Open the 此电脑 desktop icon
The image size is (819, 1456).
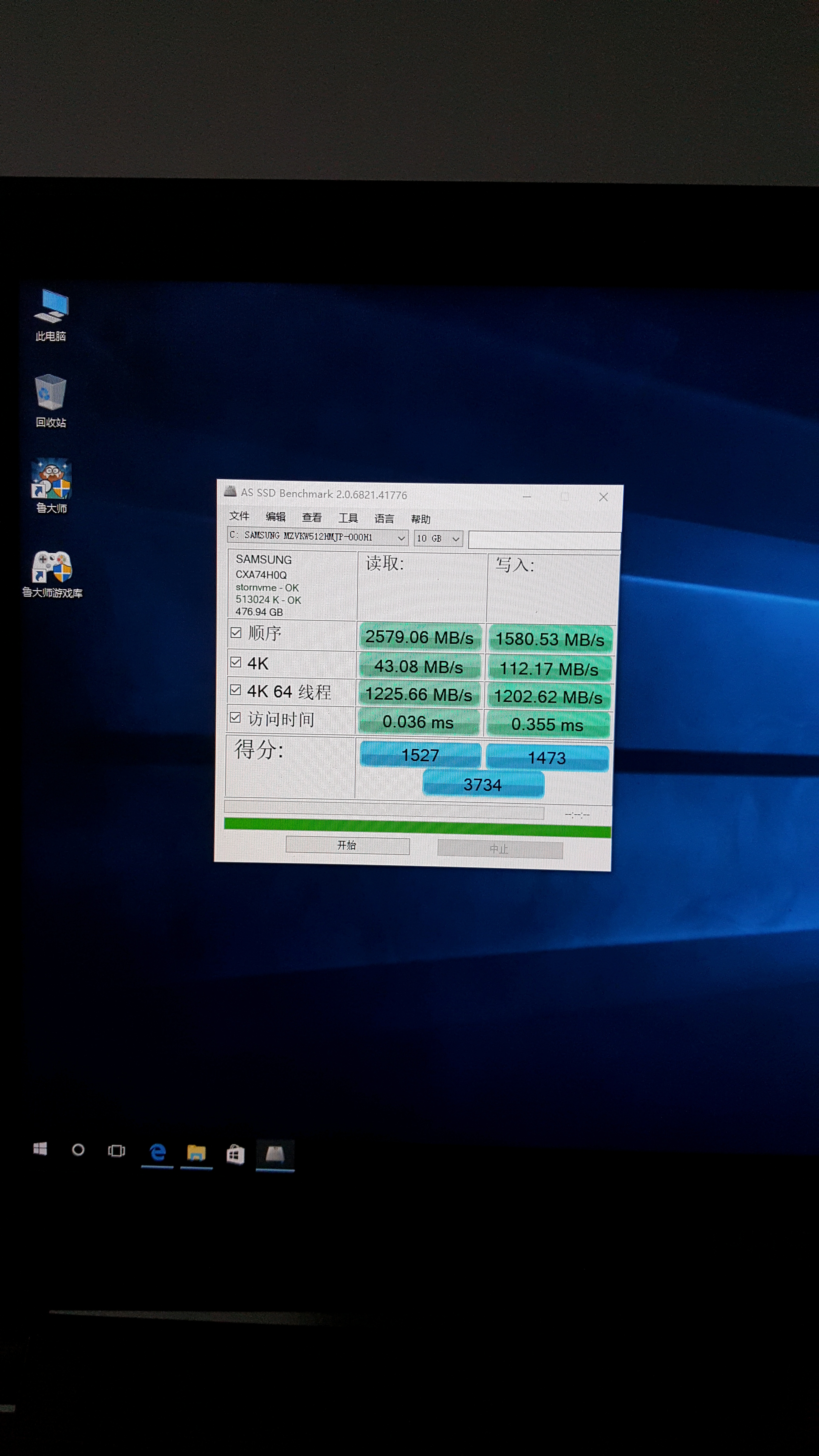click(x=51, y=308)
